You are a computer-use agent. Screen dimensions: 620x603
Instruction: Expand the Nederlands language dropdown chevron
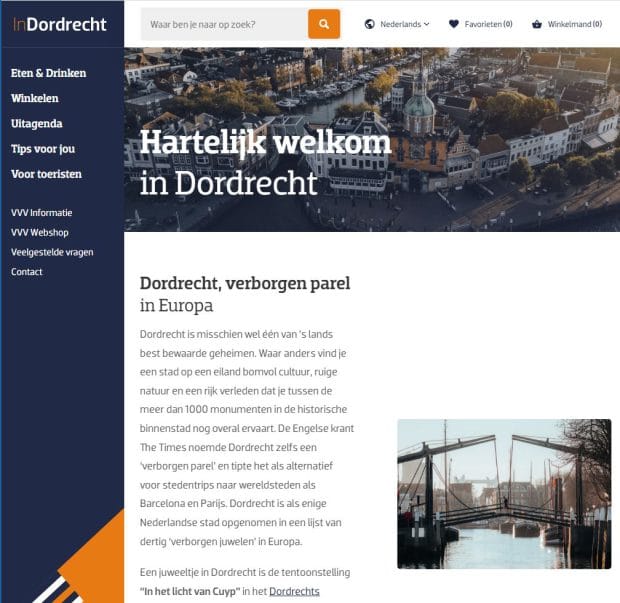(x=426, y=24)
